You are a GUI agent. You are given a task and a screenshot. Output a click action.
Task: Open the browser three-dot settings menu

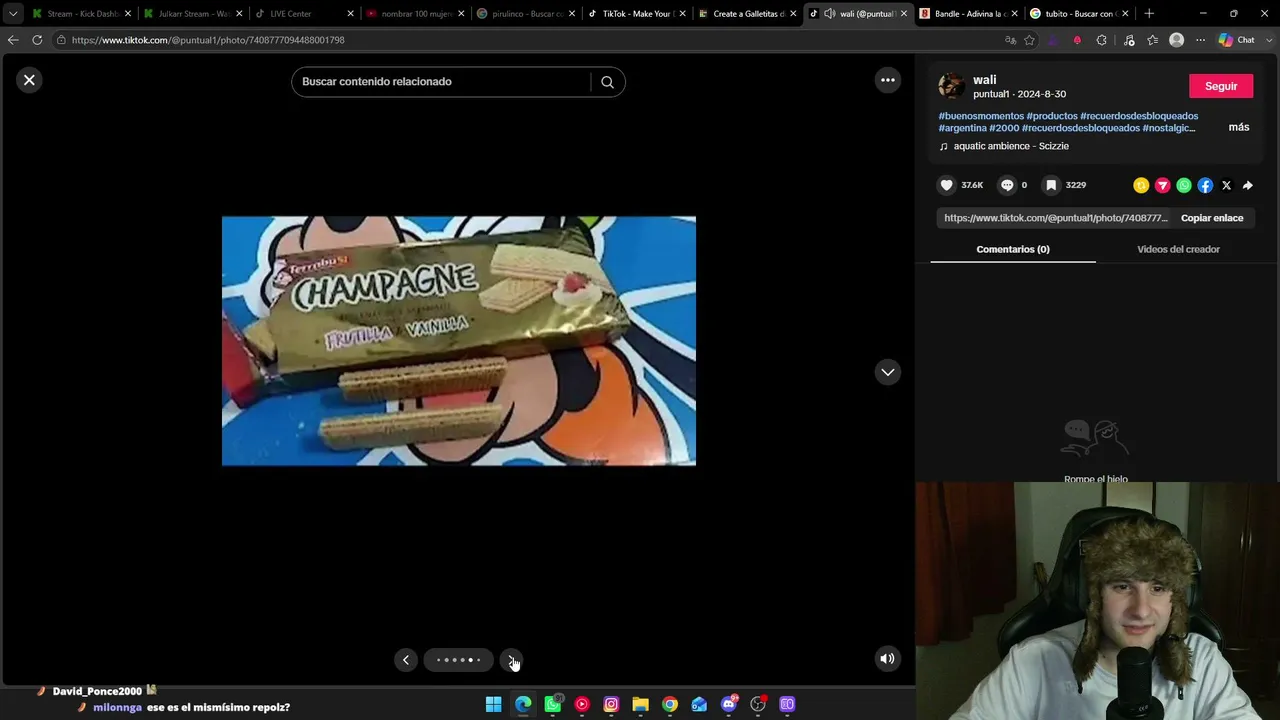tap(1200, 40)
